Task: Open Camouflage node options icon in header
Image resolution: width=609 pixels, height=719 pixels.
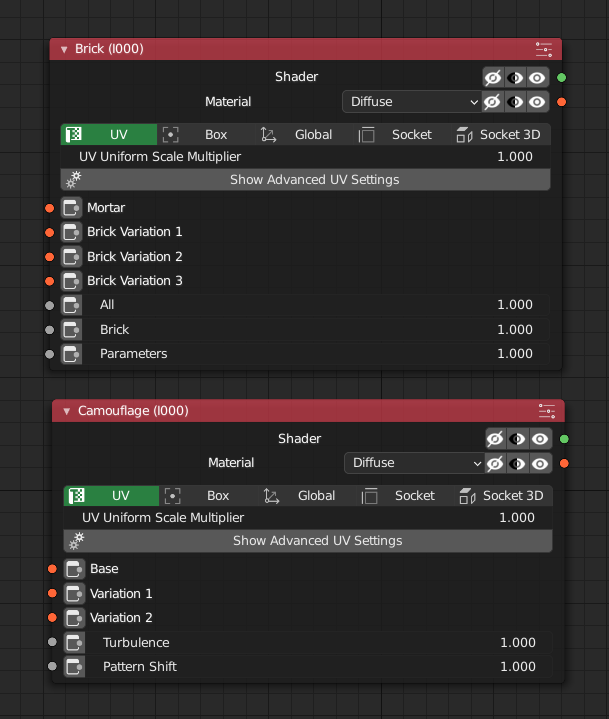Action: coord(547,411)
